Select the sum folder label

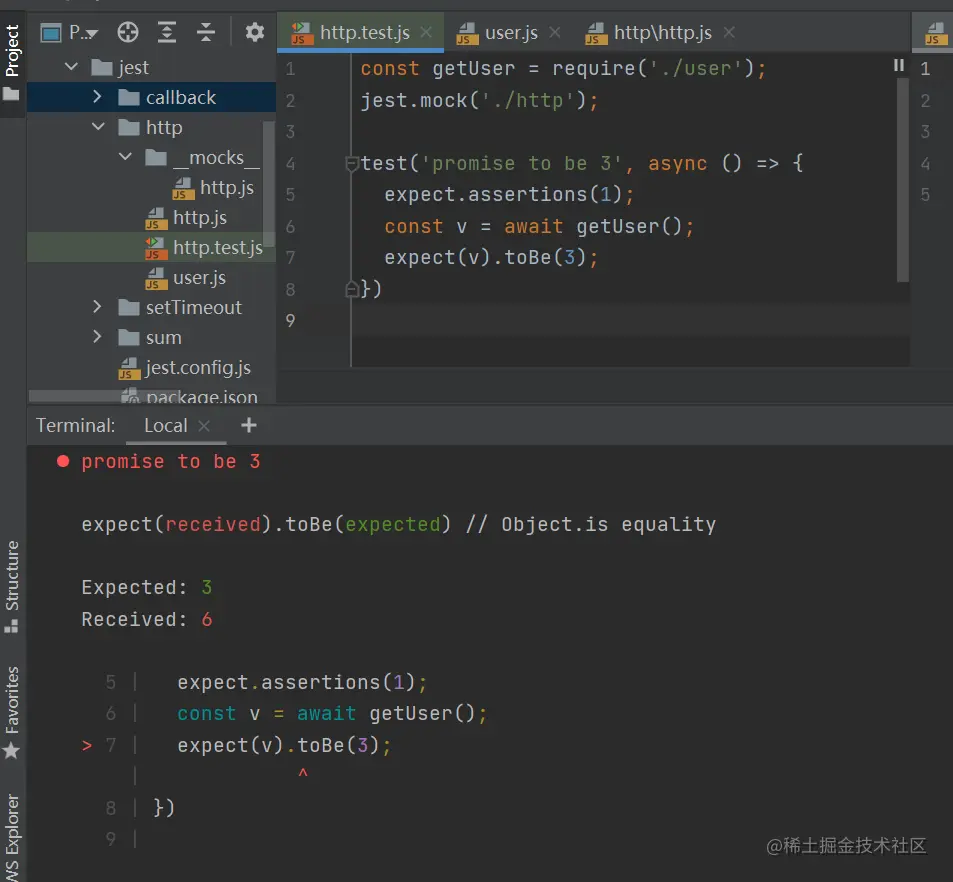click(163, 338)
